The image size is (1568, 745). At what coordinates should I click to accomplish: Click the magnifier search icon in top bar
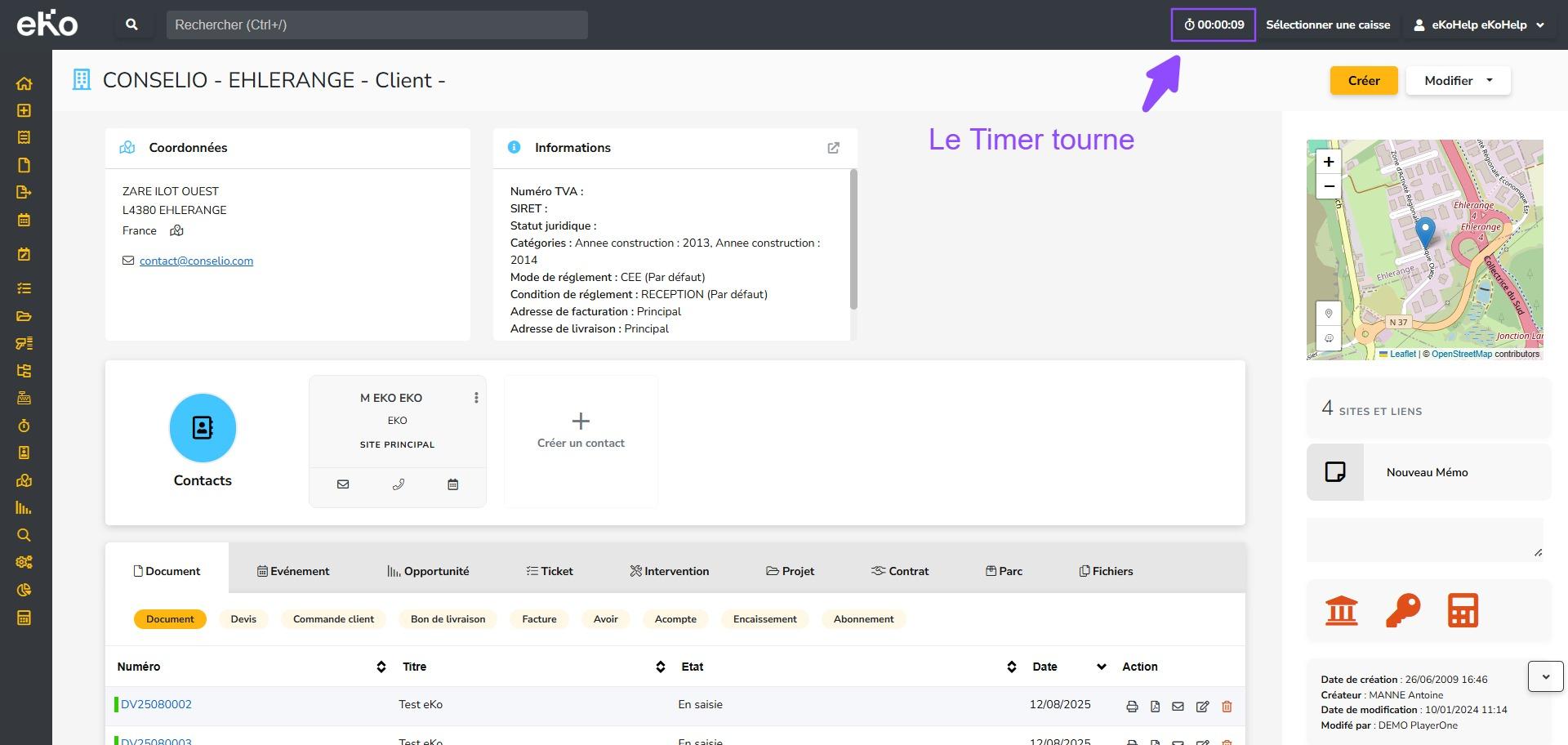tap(131, 25)
